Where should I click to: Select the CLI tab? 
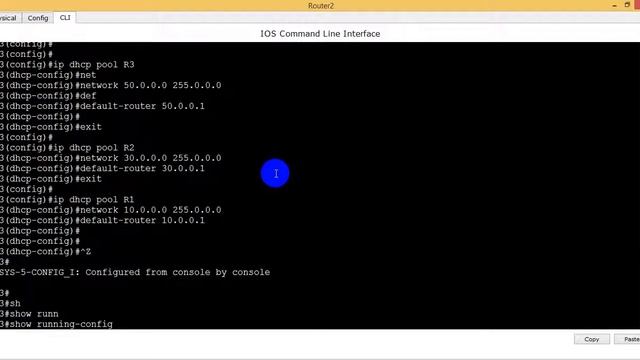point(65,18)
